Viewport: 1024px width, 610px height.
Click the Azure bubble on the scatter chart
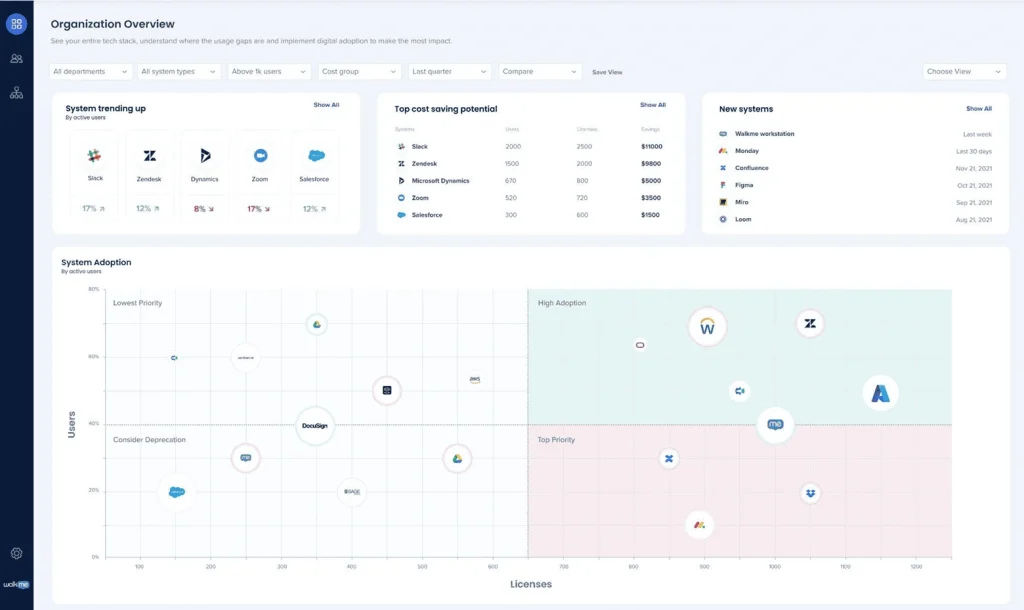(x=880, y=393)
